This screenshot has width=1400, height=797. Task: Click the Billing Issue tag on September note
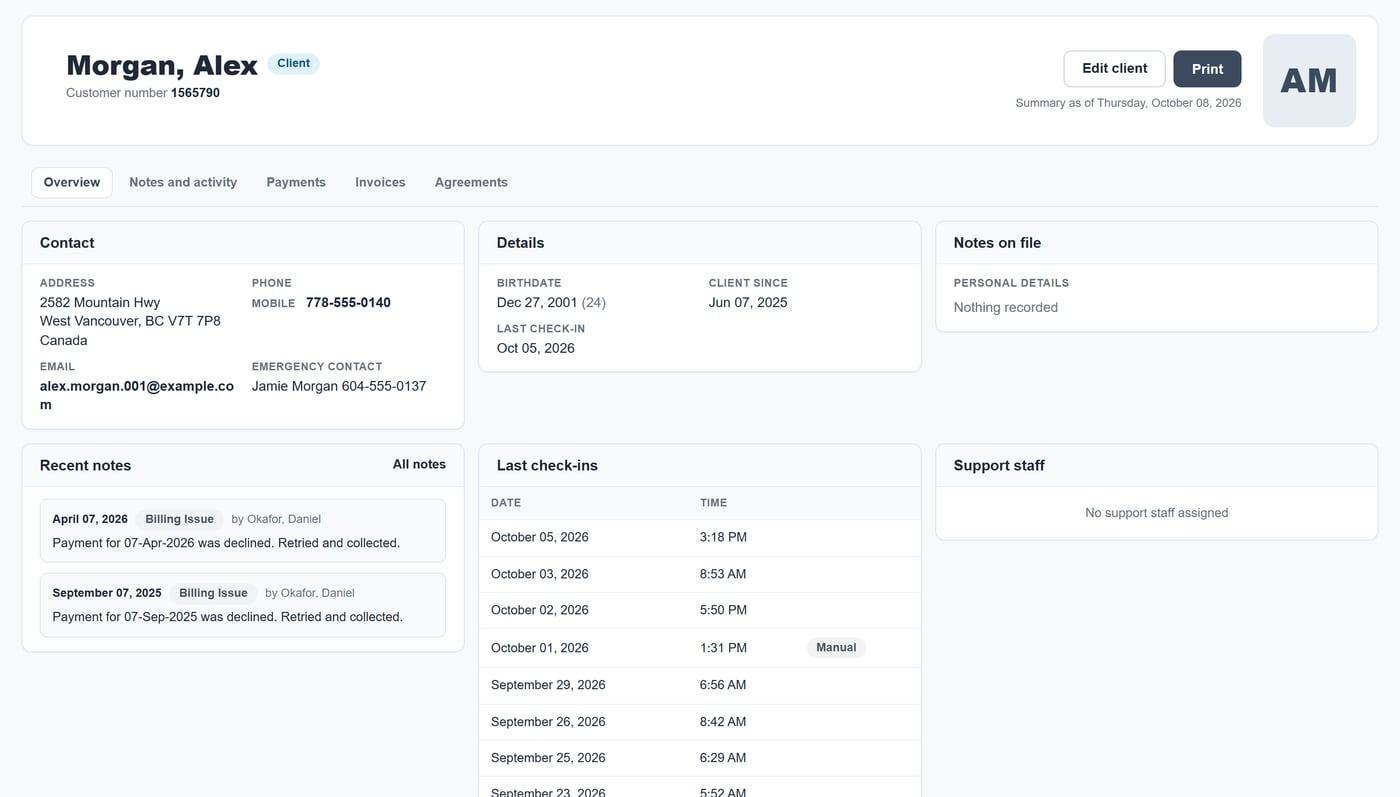coord(213,593)
